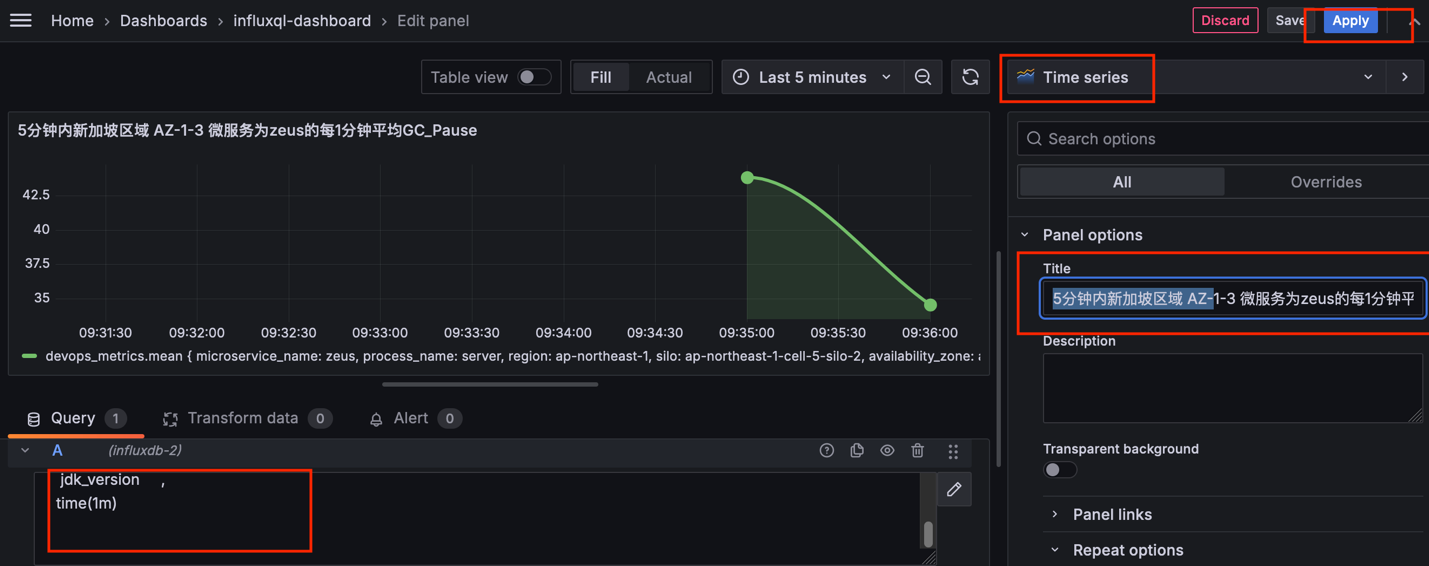Click the jdk_version query text
Image resolution: width=1429 pixels, height=566 pixels.
[x=99, y=480]
